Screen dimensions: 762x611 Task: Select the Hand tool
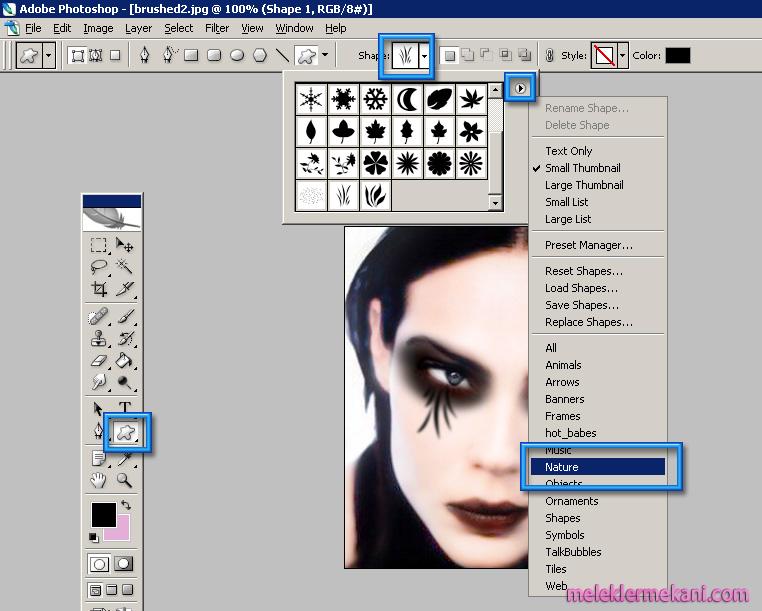point(99,480)
